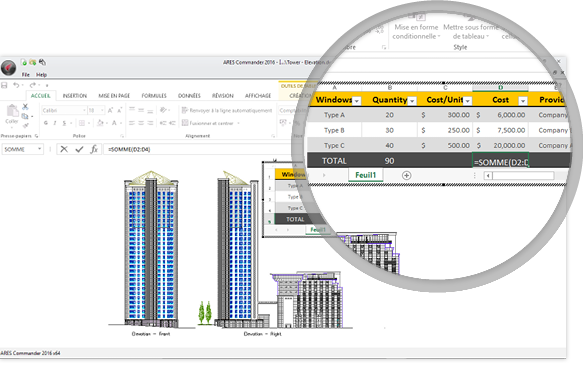The width and height of the screenshot is (583, 385).
Task: Click the Increase indent icon
Action: [172, 123]
